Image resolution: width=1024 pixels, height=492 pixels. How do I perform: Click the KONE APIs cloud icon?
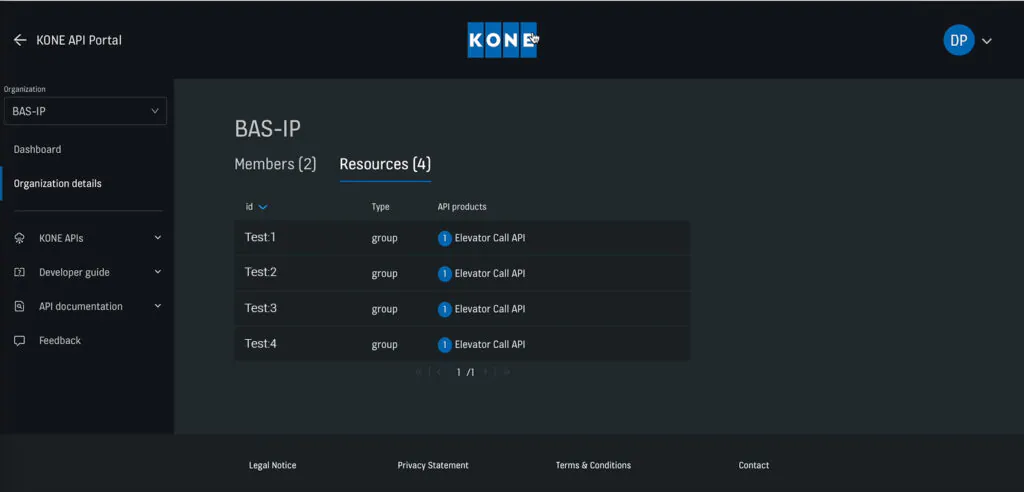click(19, 239)
